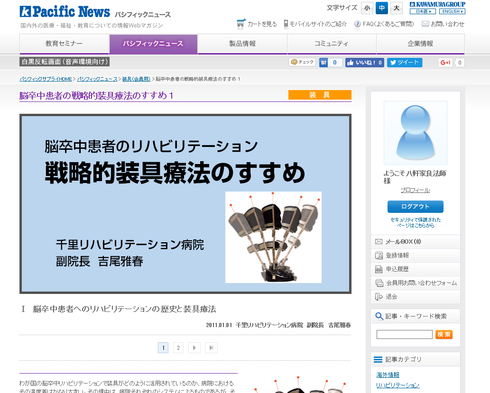Click the orange 装具 category label
This screenshot has height=393, width=490.
pos(320,95)
